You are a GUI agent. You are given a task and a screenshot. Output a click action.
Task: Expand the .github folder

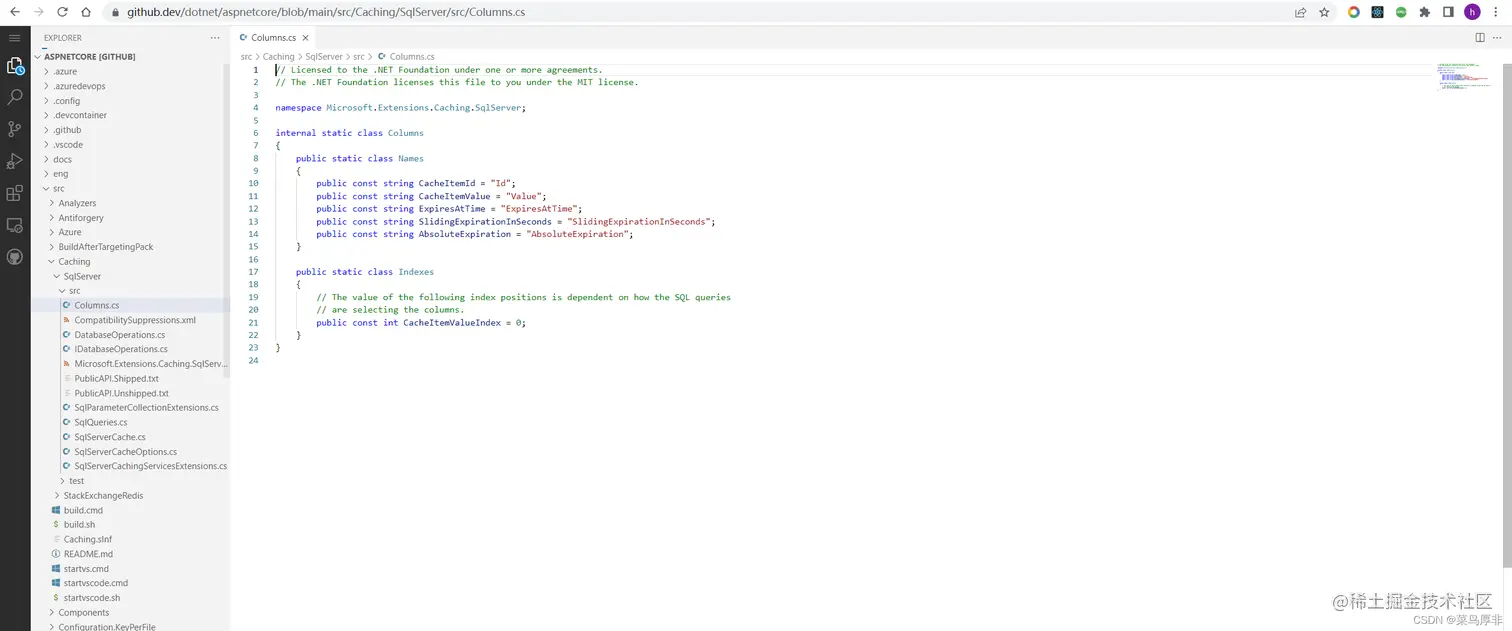(131, 130)
